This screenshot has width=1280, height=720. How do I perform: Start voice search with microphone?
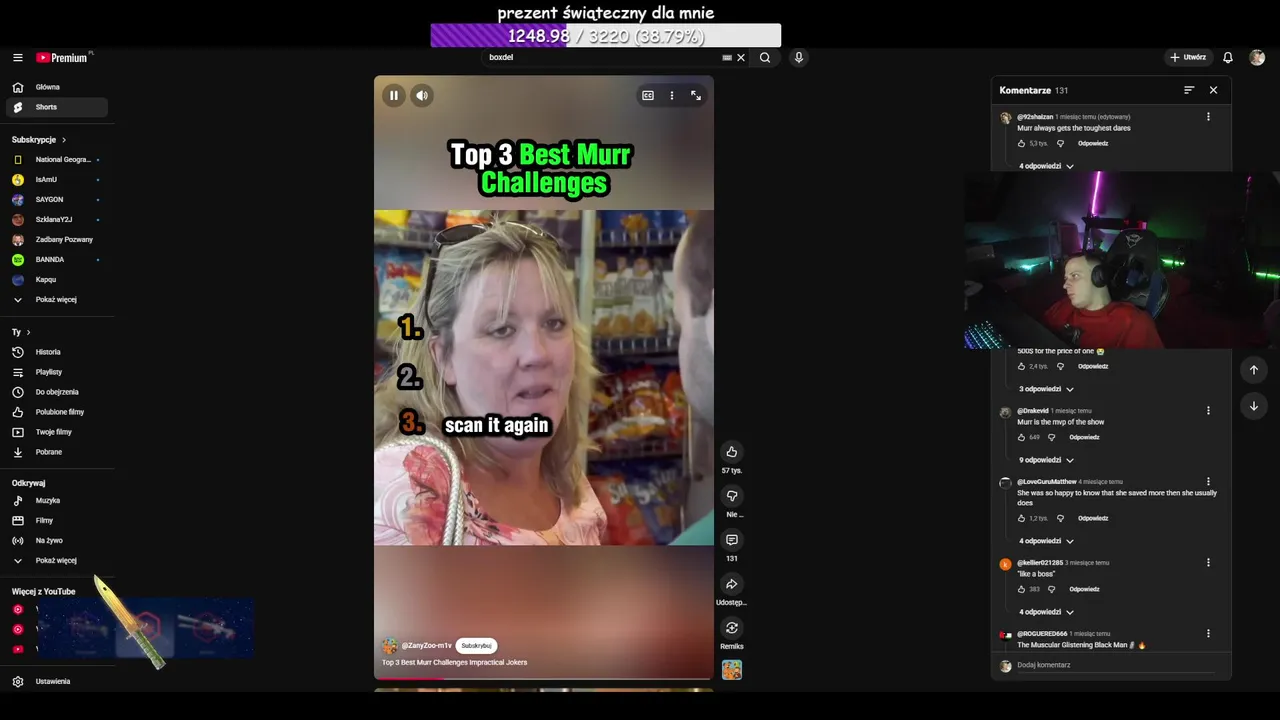coord(798,58)
